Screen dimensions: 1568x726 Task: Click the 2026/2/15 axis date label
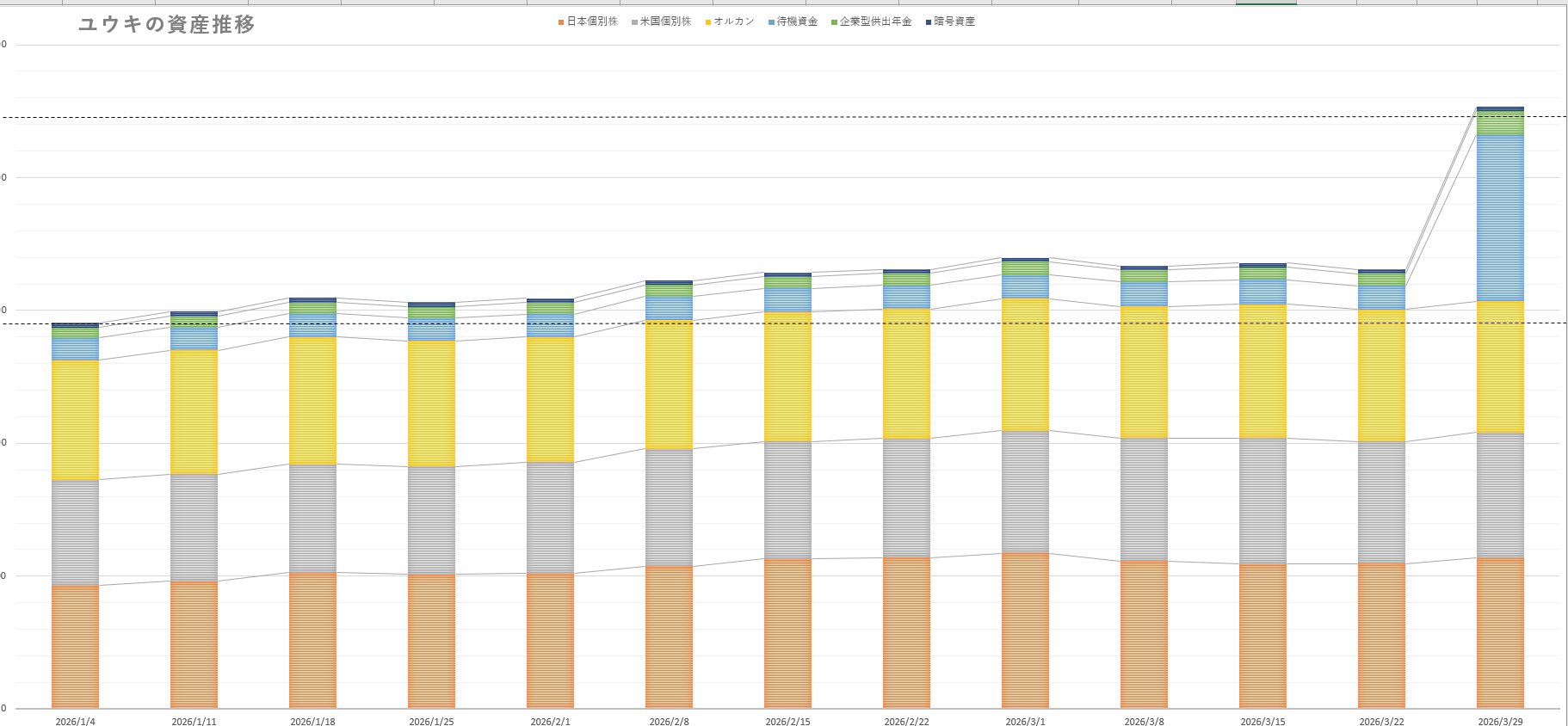tap(787, 721)
